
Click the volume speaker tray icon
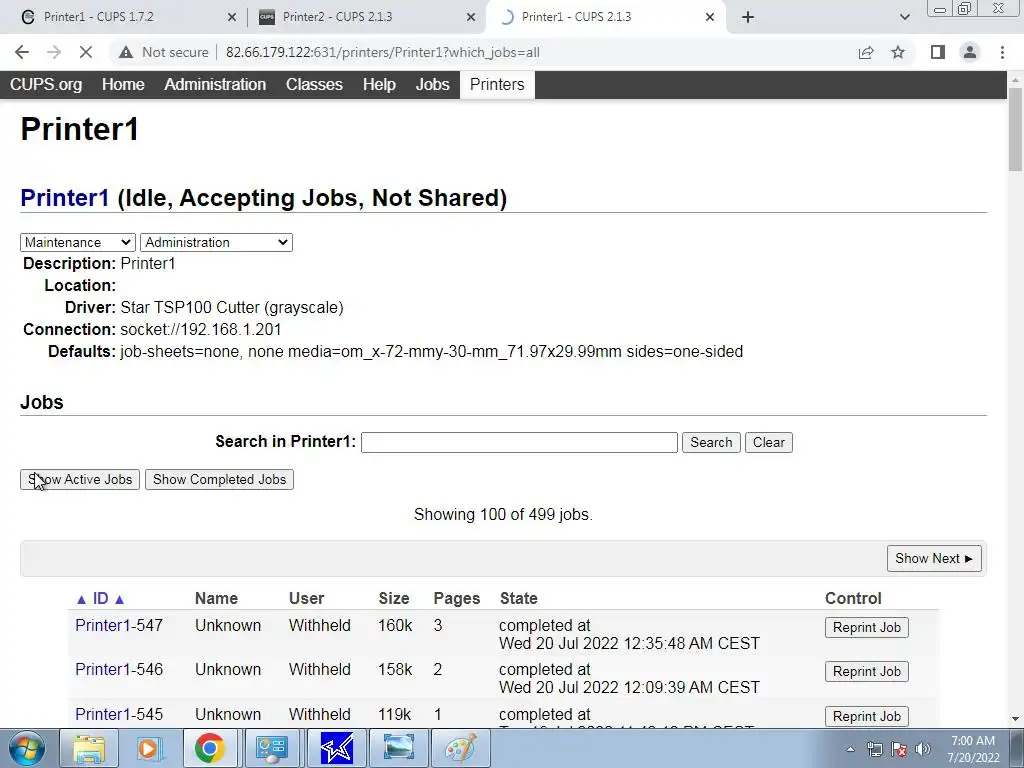coord(923,749)
